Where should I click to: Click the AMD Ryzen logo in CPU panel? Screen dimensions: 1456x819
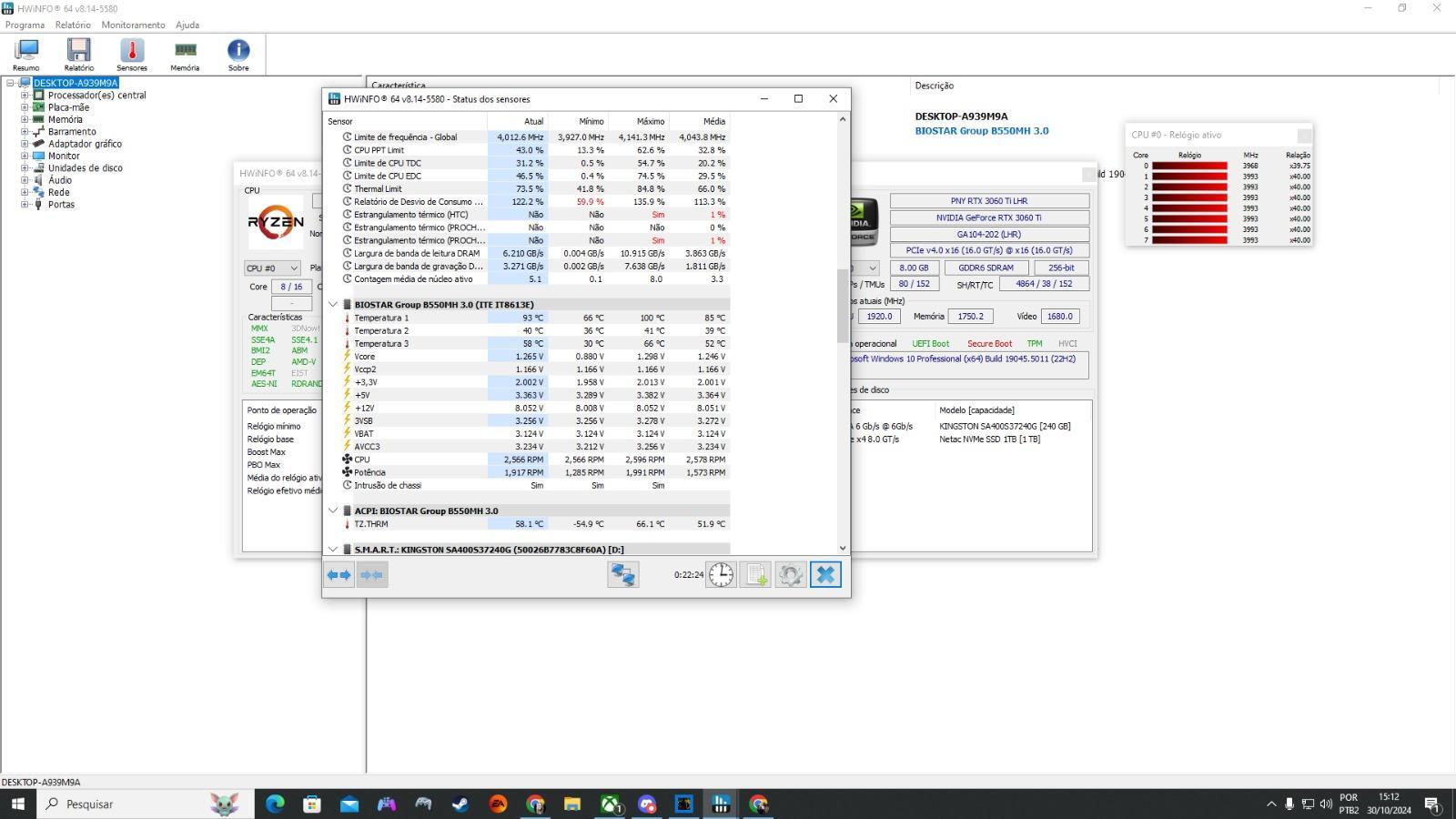click(276, 221)
